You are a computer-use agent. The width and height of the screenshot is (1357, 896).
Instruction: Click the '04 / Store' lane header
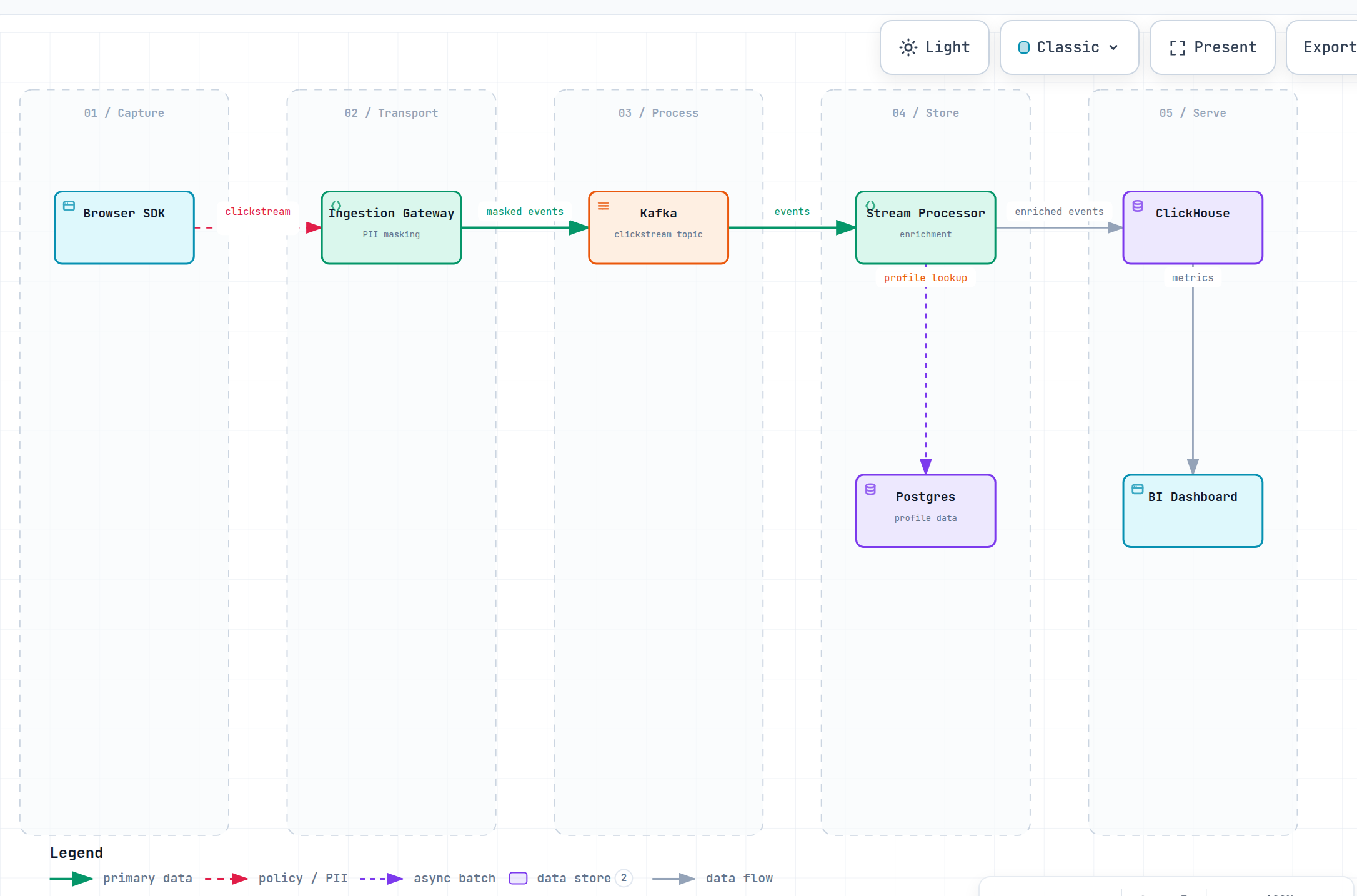[926, 113]
